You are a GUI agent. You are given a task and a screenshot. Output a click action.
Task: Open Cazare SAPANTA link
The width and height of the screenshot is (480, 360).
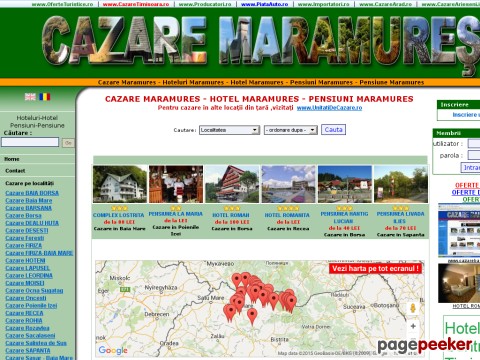[28, 350]
